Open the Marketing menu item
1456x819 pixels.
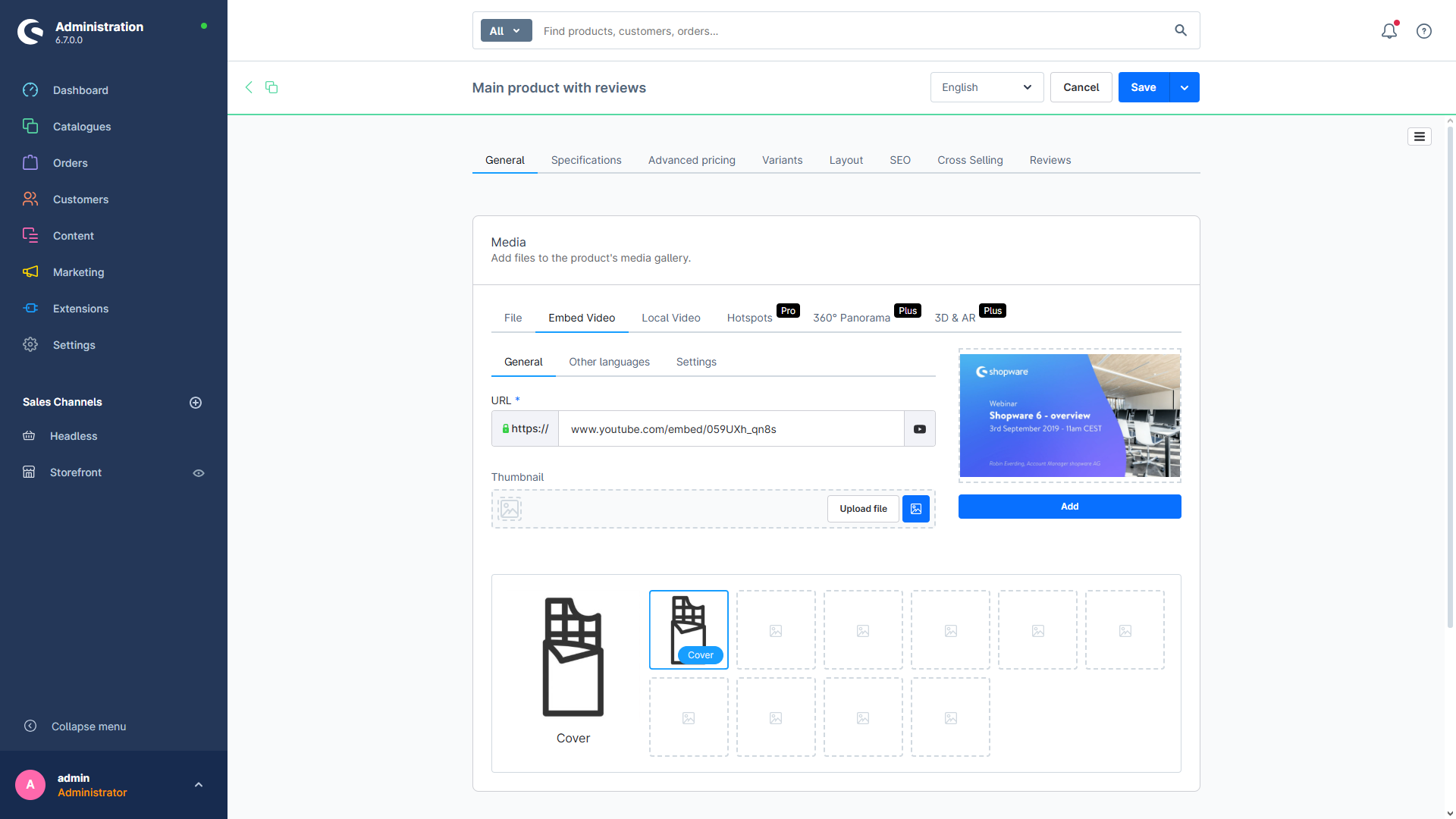[78, 272]
